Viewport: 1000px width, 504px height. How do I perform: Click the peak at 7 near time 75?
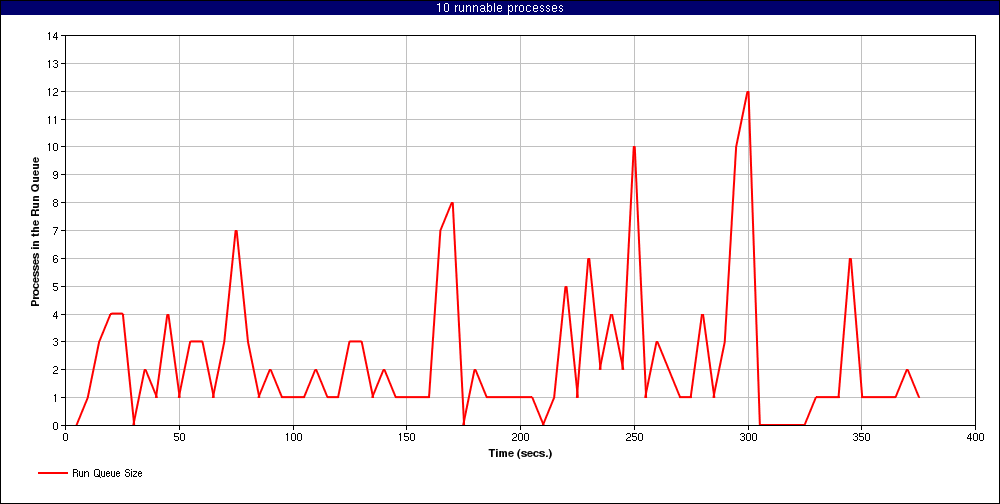coord(236,230)
